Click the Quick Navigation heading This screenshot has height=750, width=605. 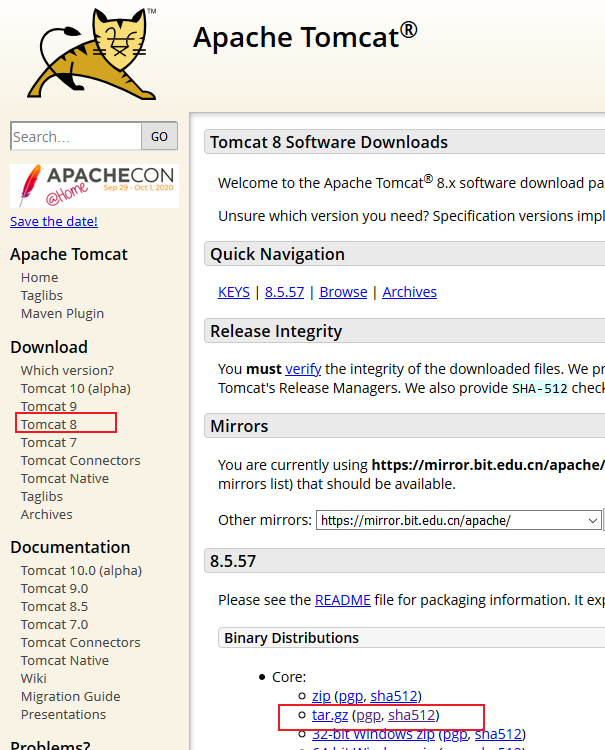pos(277,254)
